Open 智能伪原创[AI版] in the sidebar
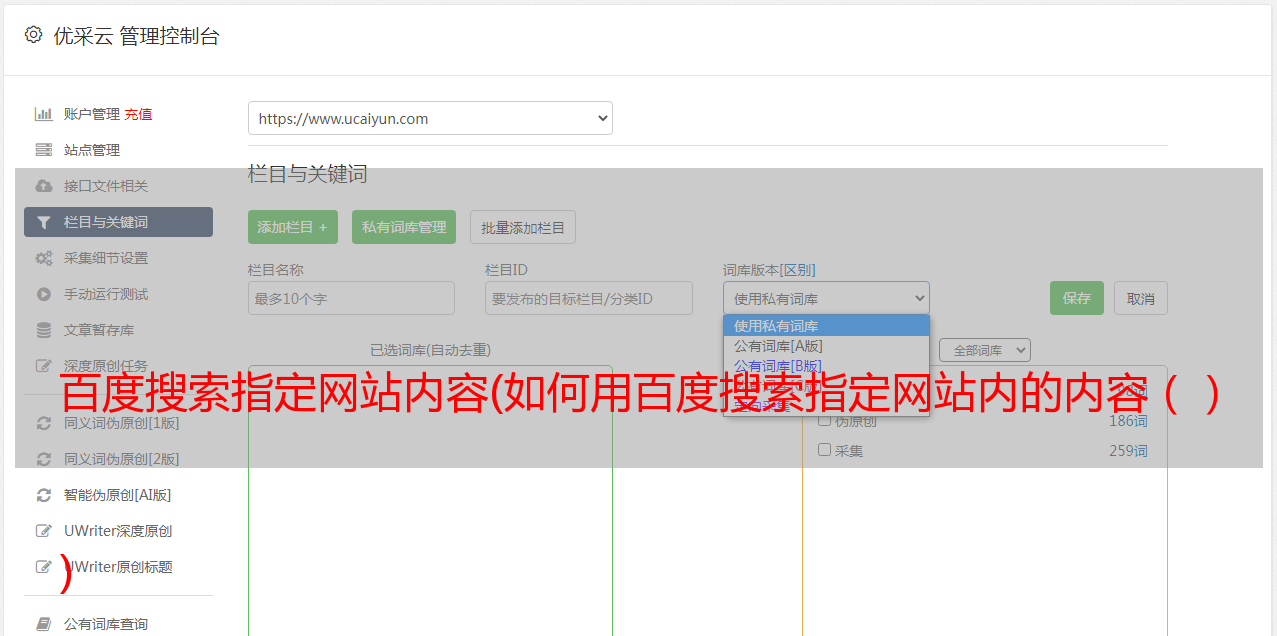This screenshot has width=1277, height=636. point(118,495)
